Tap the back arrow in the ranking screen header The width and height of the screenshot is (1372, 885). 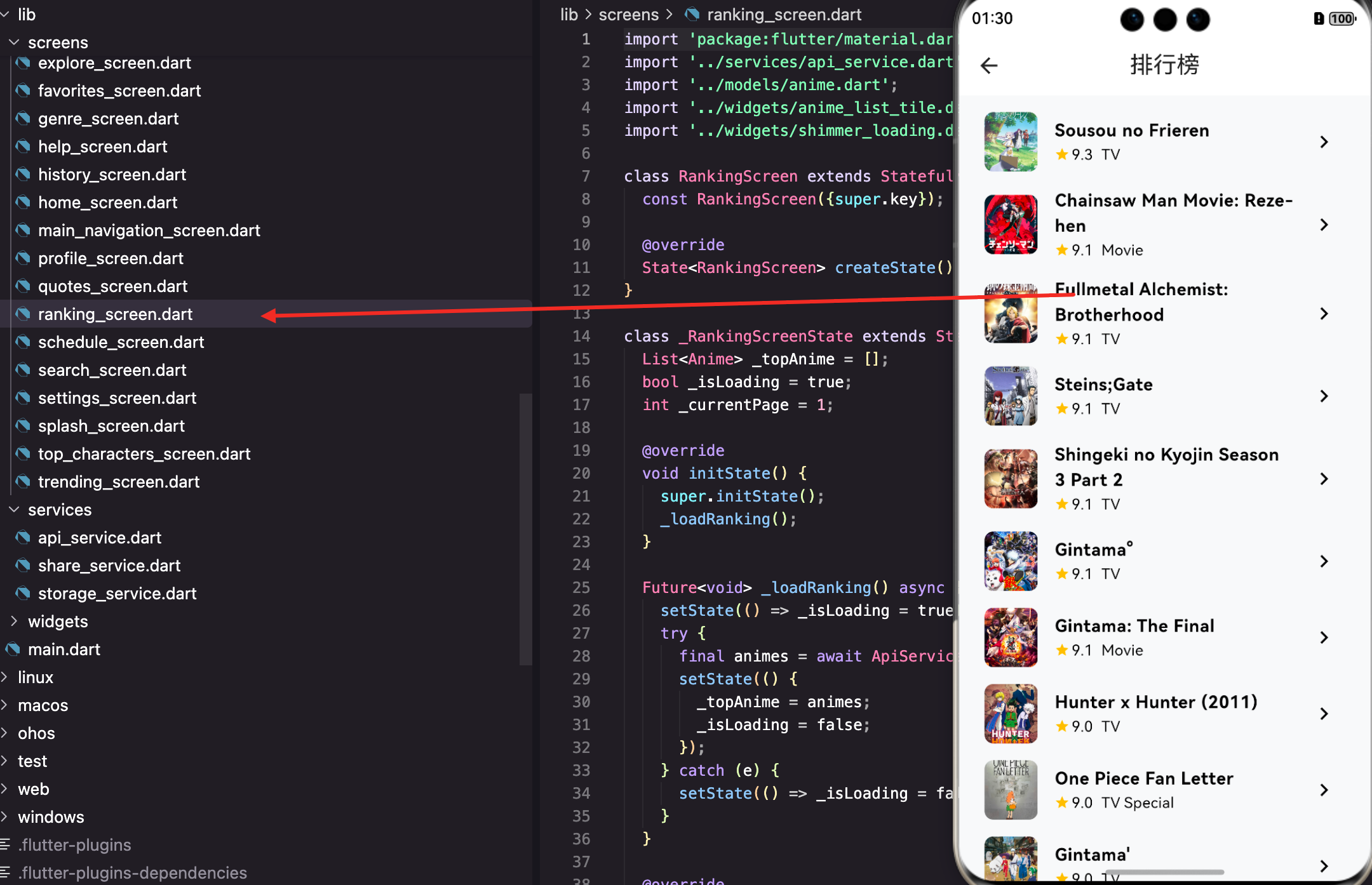tap(989, 65)
